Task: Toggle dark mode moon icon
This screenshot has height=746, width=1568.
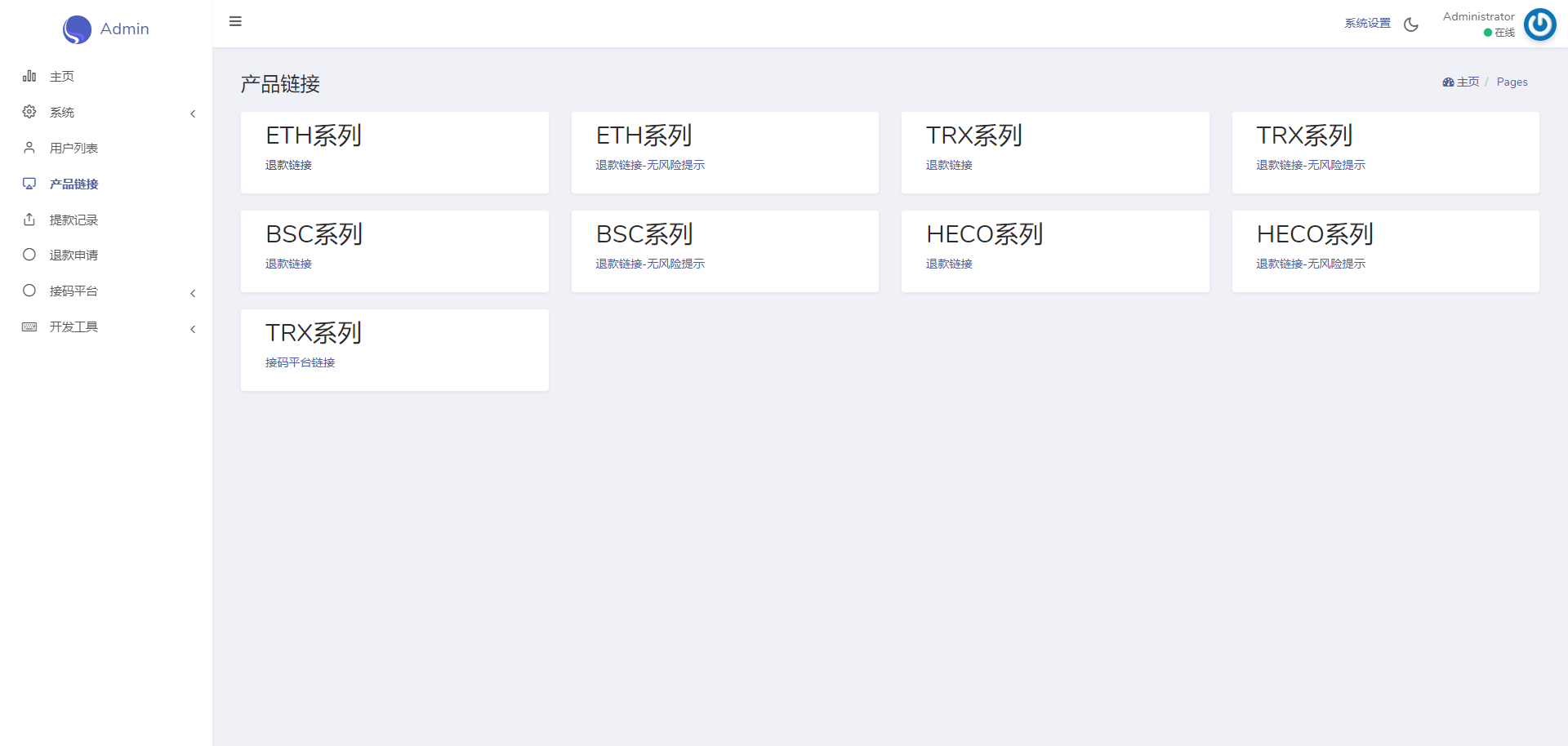Action: click(x=1411, y=24)
